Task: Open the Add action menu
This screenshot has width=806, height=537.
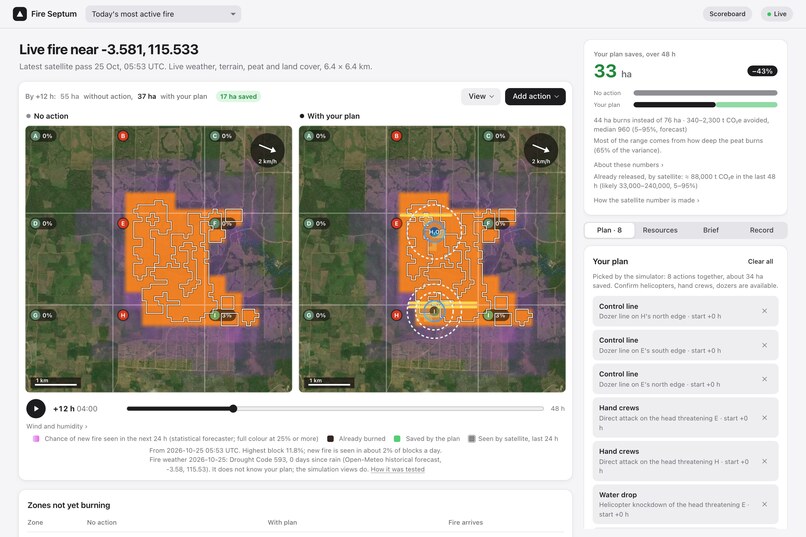Action: pyautogui.click(x=535, y=96)
